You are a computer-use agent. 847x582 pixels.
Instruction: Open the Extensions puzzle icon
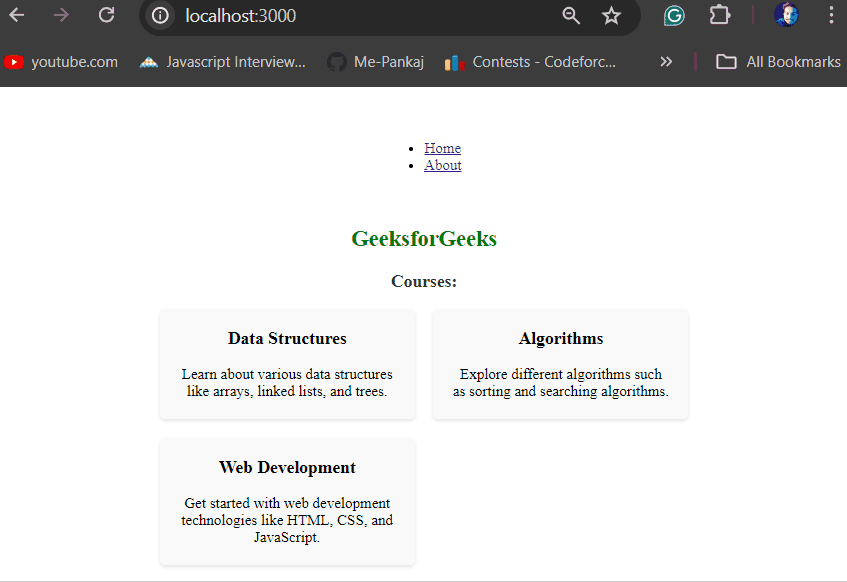[720, 15]
